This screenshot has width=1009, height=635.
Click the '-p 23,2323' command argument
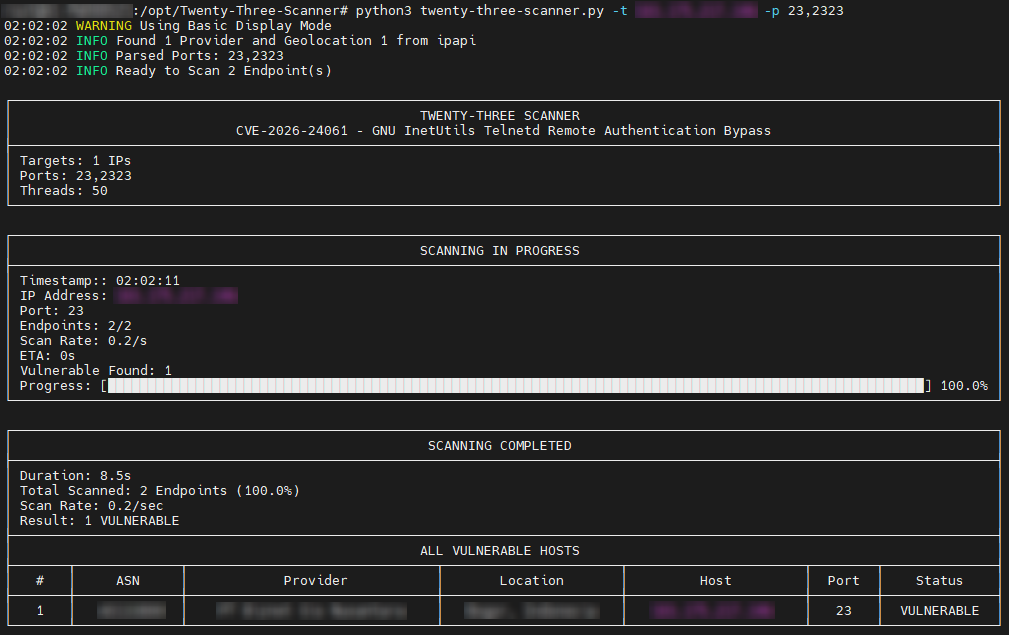(x=804, y=10)
